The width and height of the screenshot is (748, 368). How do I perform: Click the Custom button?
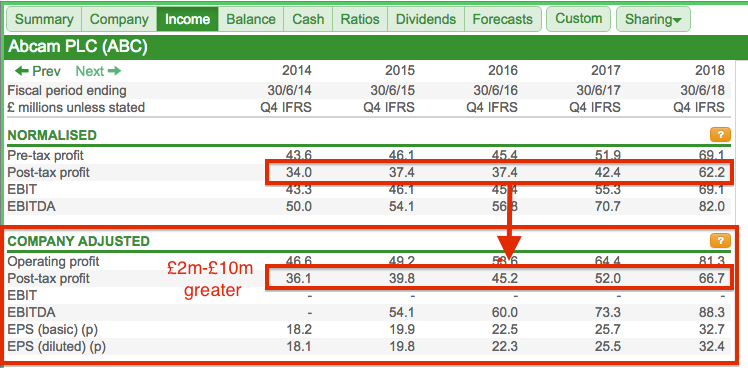tap(579, 19)
